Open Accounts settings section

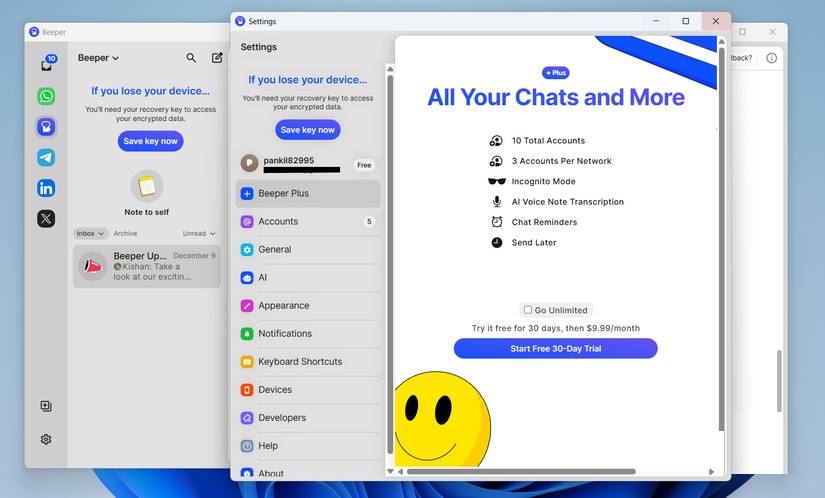pos(308,221)
